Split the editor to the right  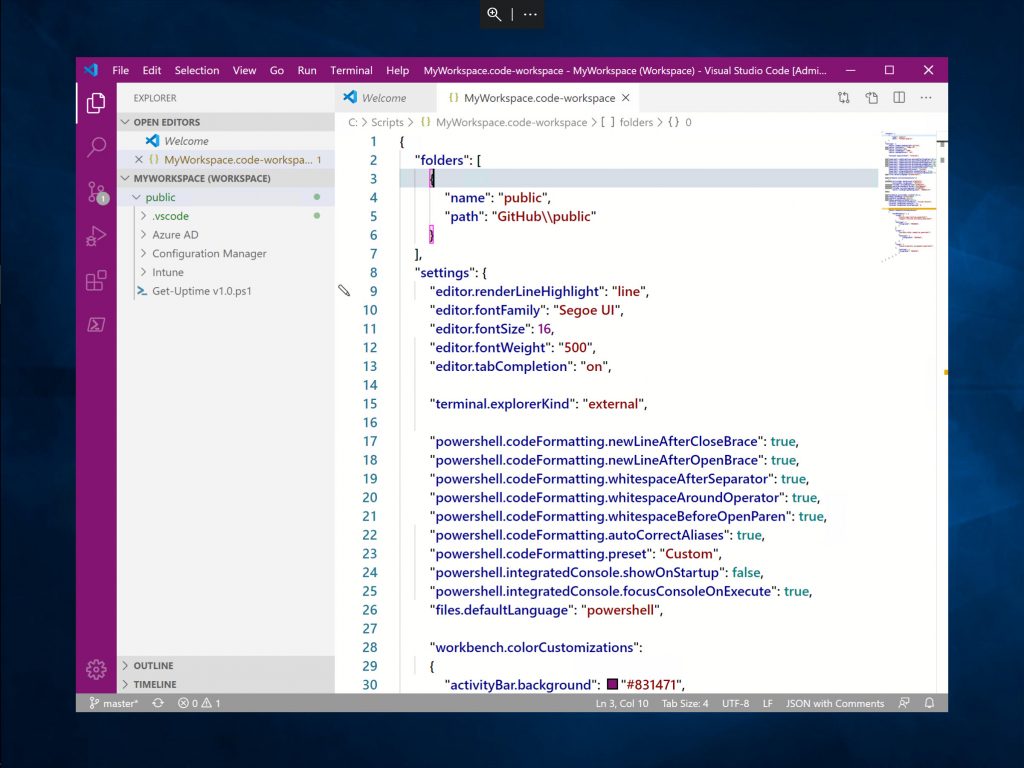(x=899, y=98)
